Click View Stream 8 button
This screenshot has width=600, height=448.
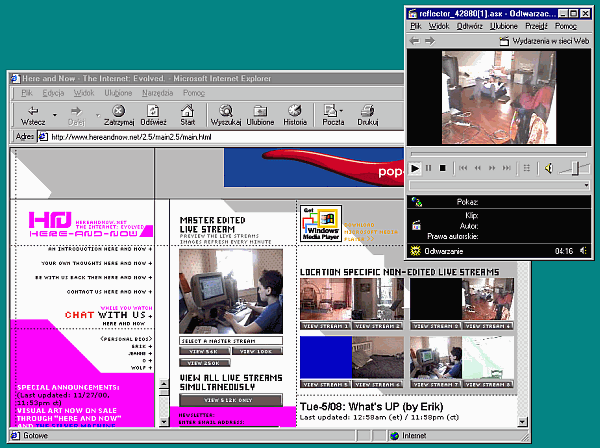[488, 384]
